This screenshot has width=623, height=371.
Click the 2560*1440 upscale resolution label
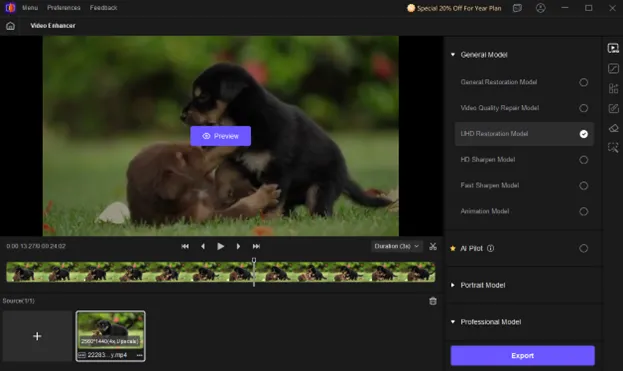[x=110, y=341]
